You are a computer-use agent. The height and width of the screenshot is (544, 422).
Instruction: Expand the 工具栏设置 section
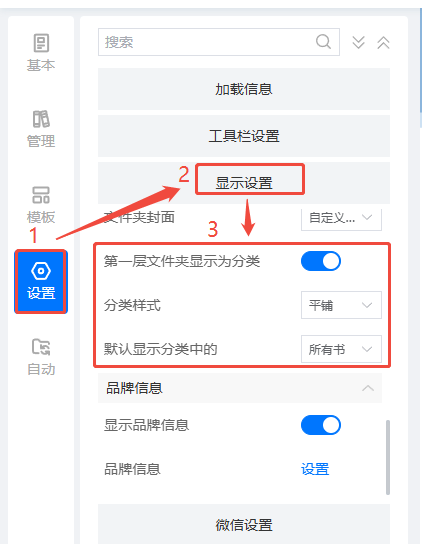coord(244,136)
